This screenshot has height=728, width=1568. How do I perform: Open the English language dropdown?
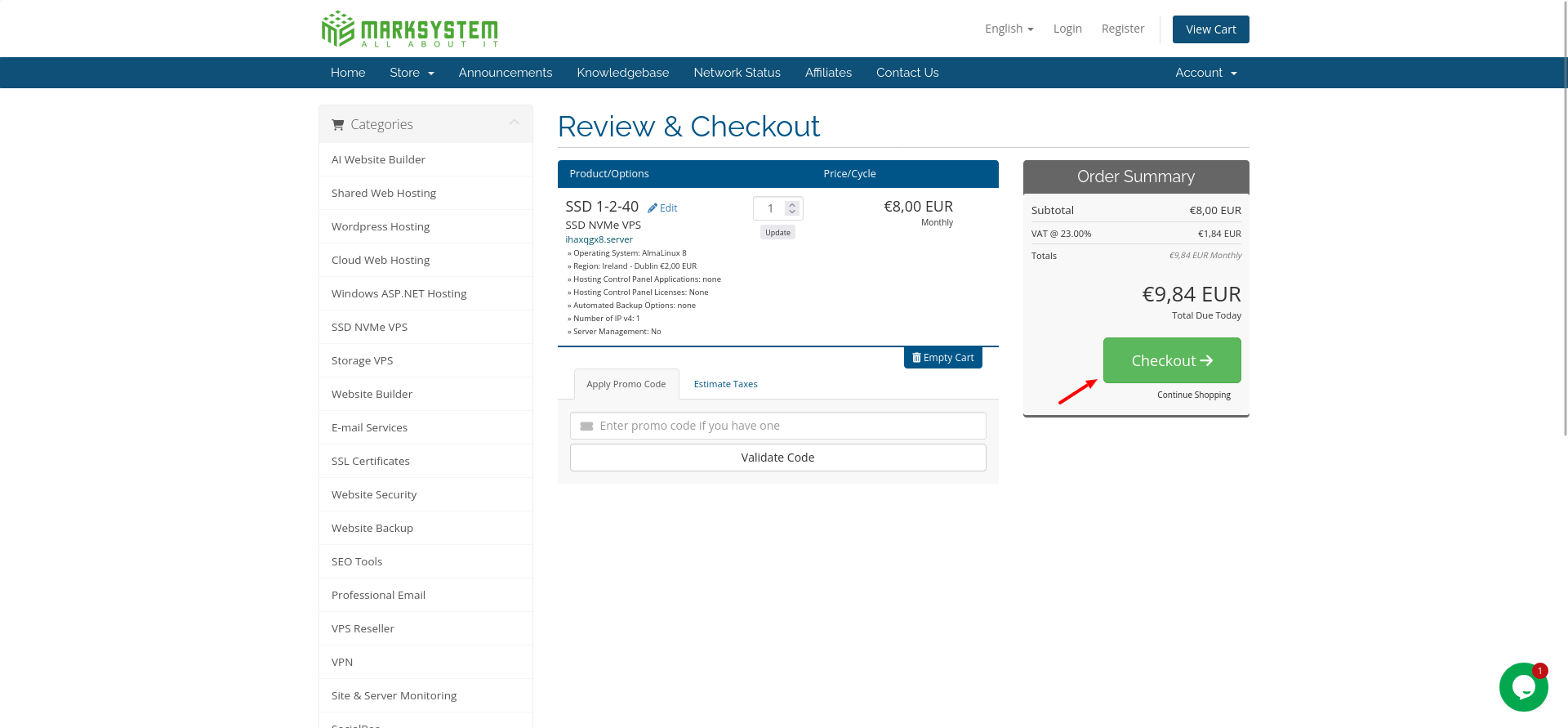(x=1009, y=29)
